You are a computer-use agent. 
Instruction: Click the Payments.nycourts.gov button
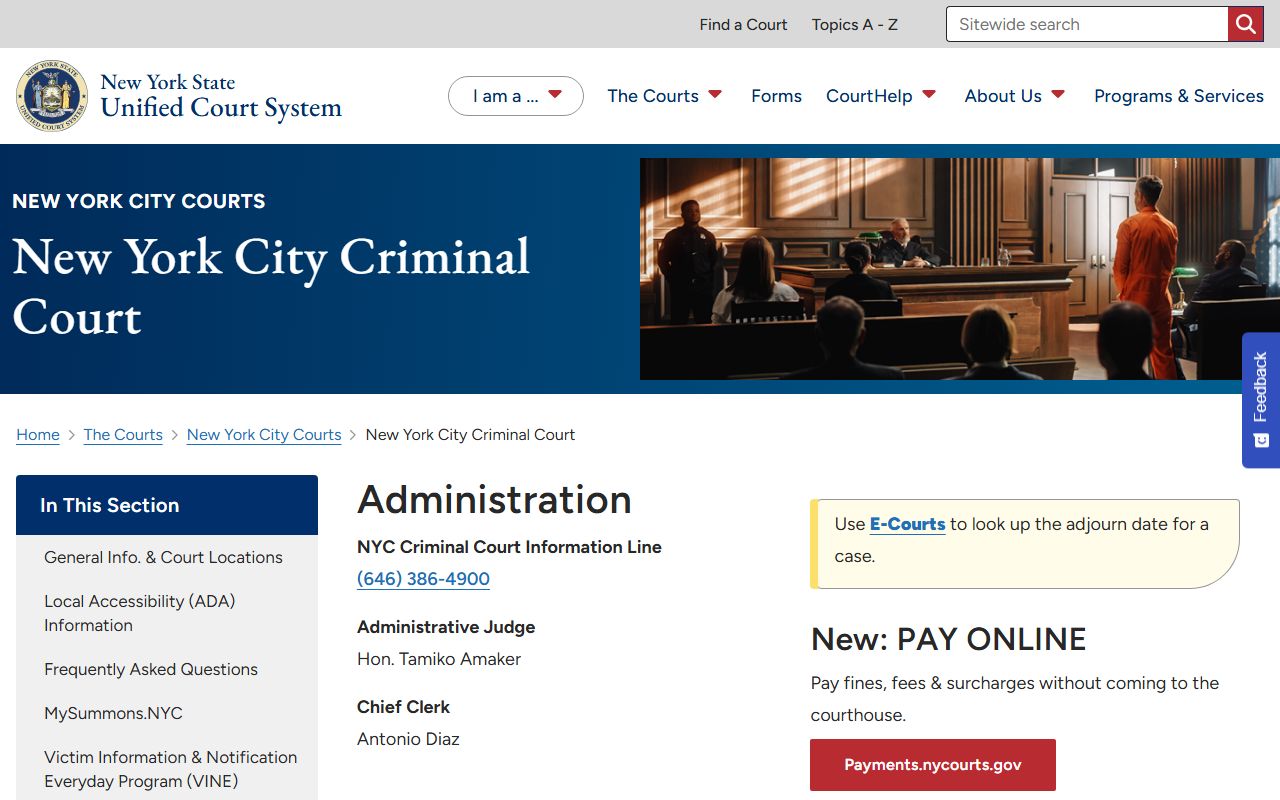pyautogui.click(x=933, y=765)
